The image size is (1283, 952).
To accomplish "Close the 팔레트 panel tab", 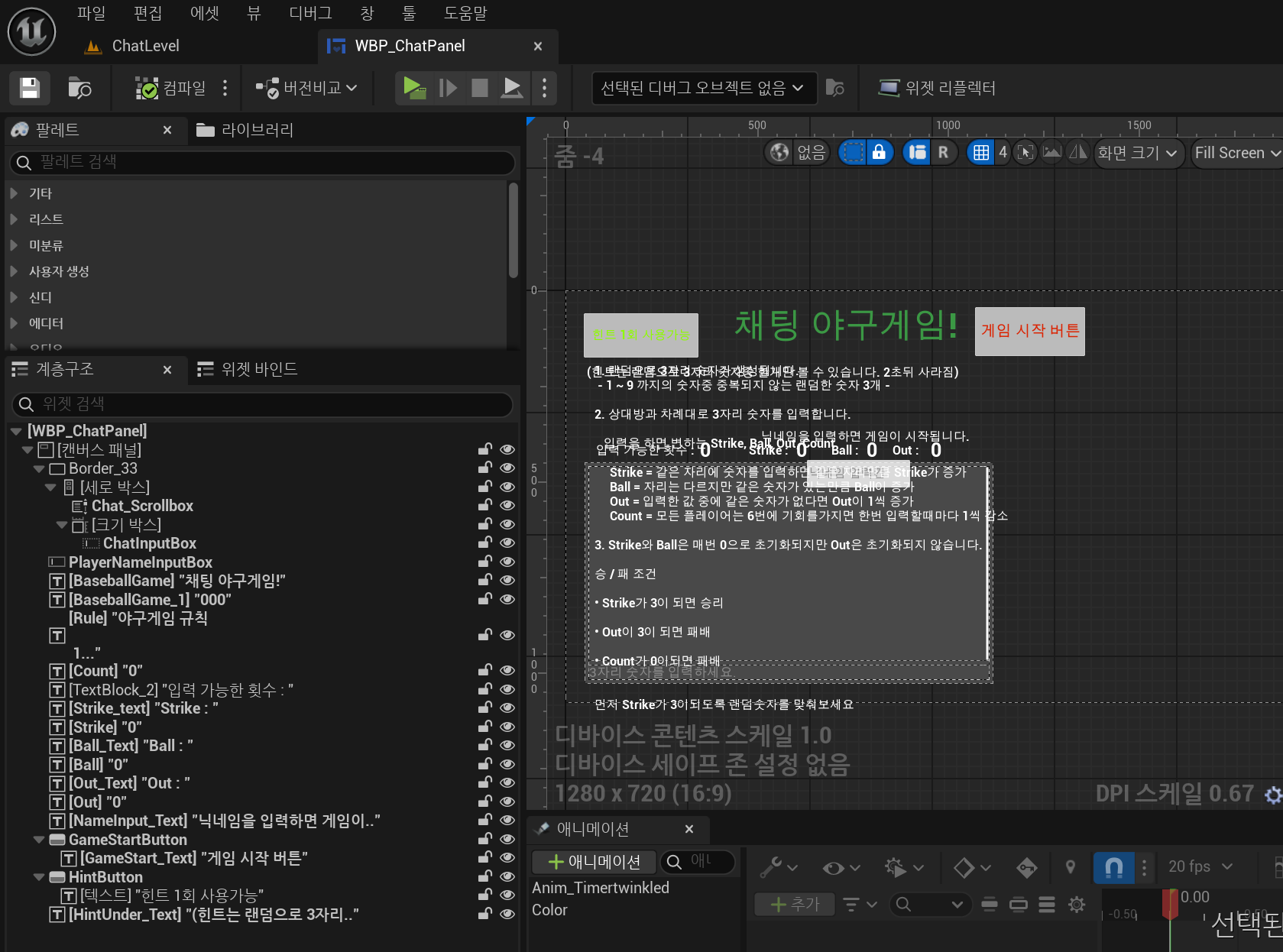I will (x=167, y=130).
